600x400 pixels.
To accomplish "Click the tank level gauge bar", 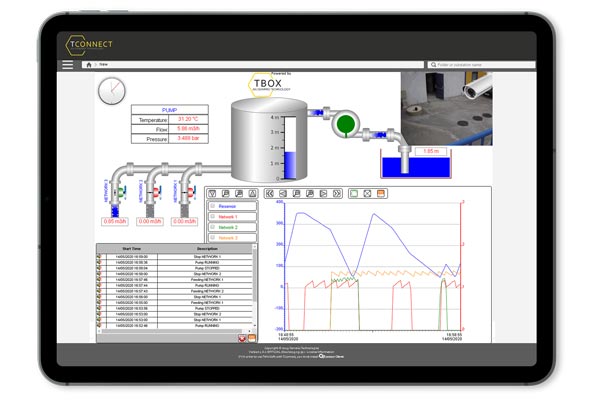I will pyautogui.click(x=290, y=148).
